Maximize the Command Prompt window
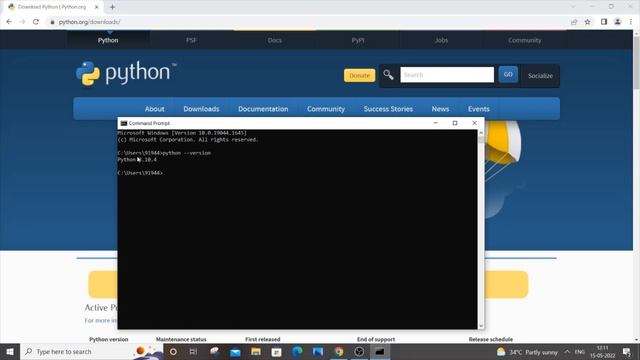 click(455, 123)
